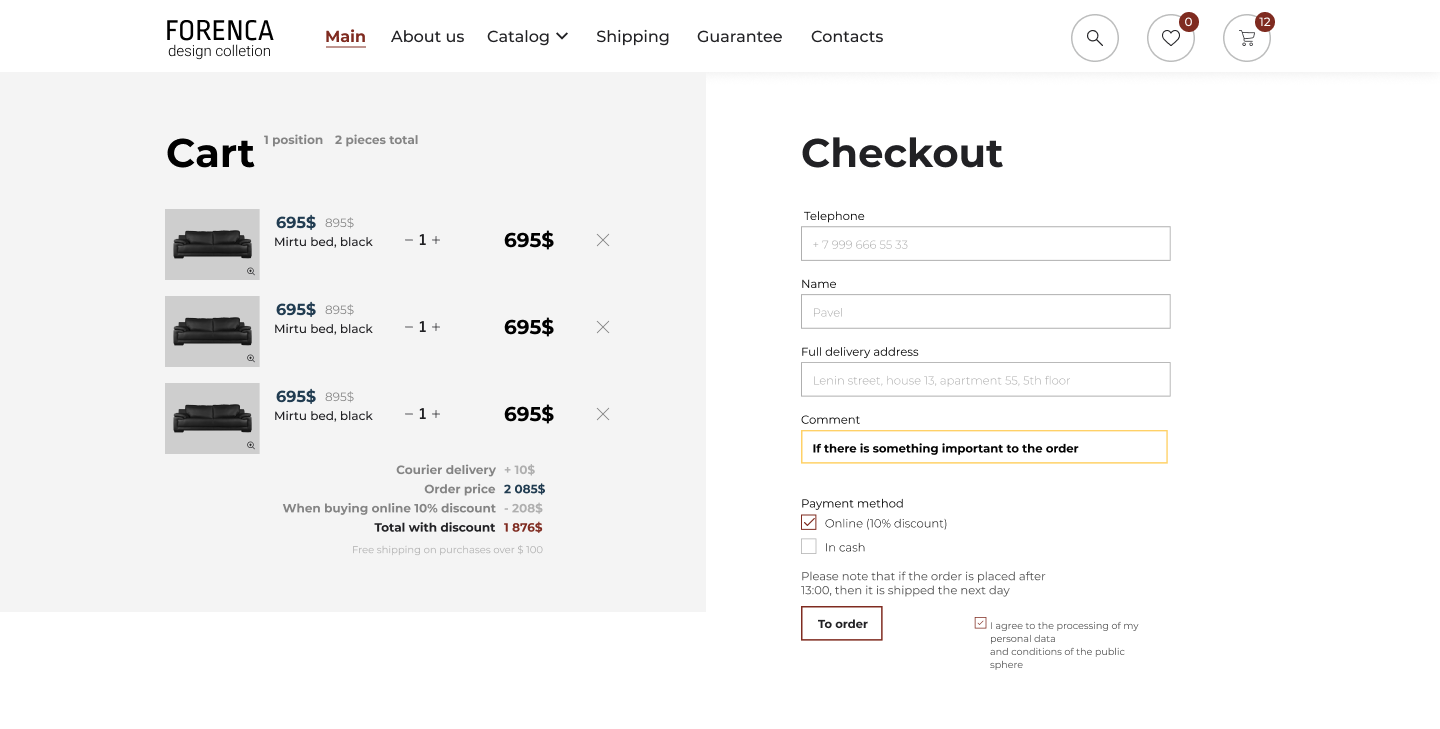Focus the Full delivery address field

(x=985, y=379)
